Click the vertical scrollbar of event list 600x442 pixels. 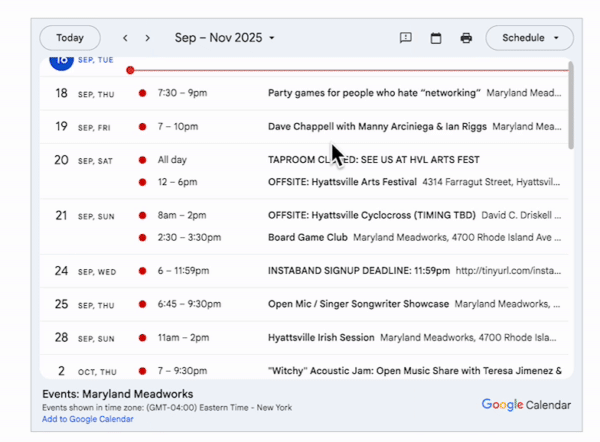[x=571, y=105]
